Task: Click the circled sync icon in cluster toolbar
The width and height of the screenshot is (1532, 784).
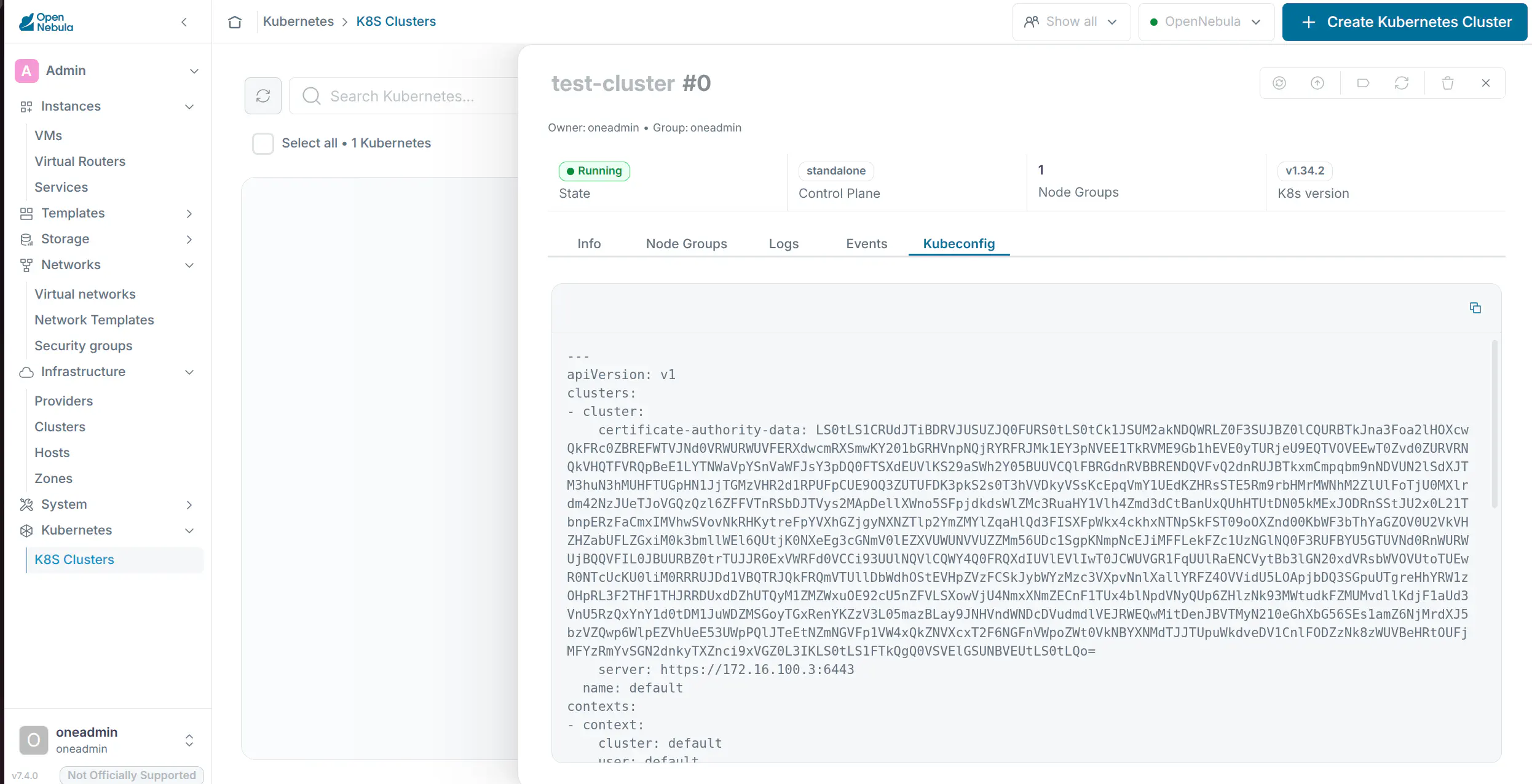Action: 1279,83
